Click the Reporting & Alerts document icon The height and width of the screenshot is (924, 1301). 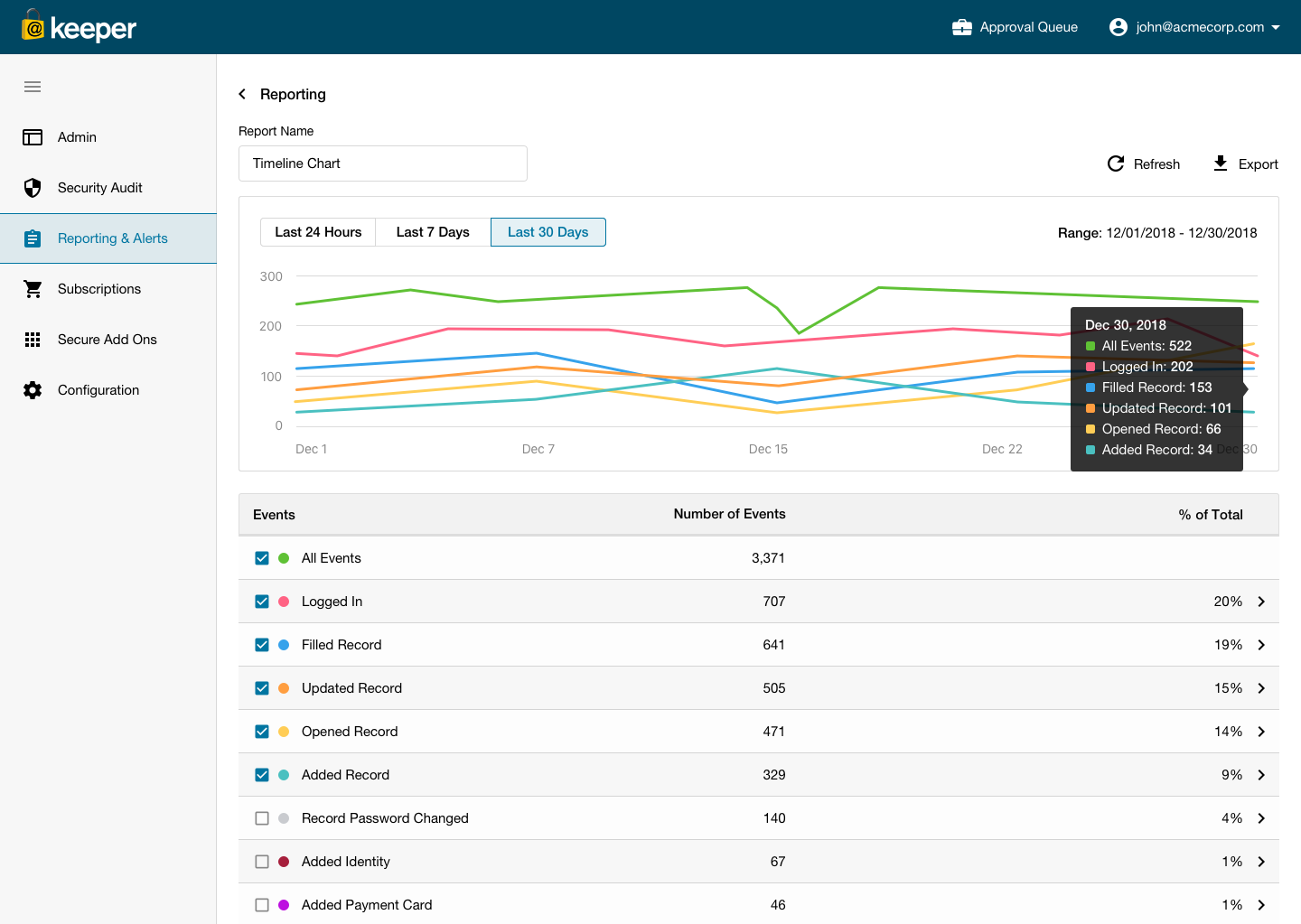click(33, 238)
